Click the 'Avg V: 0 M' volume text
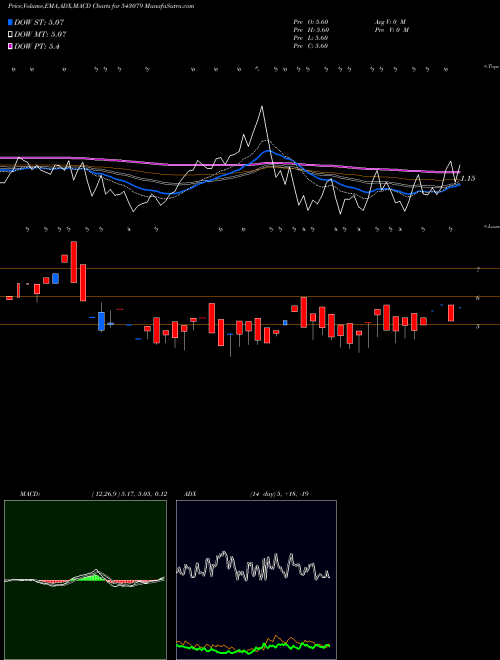The width and height of the screenshot is (500, 660). [x=389, y=22]
